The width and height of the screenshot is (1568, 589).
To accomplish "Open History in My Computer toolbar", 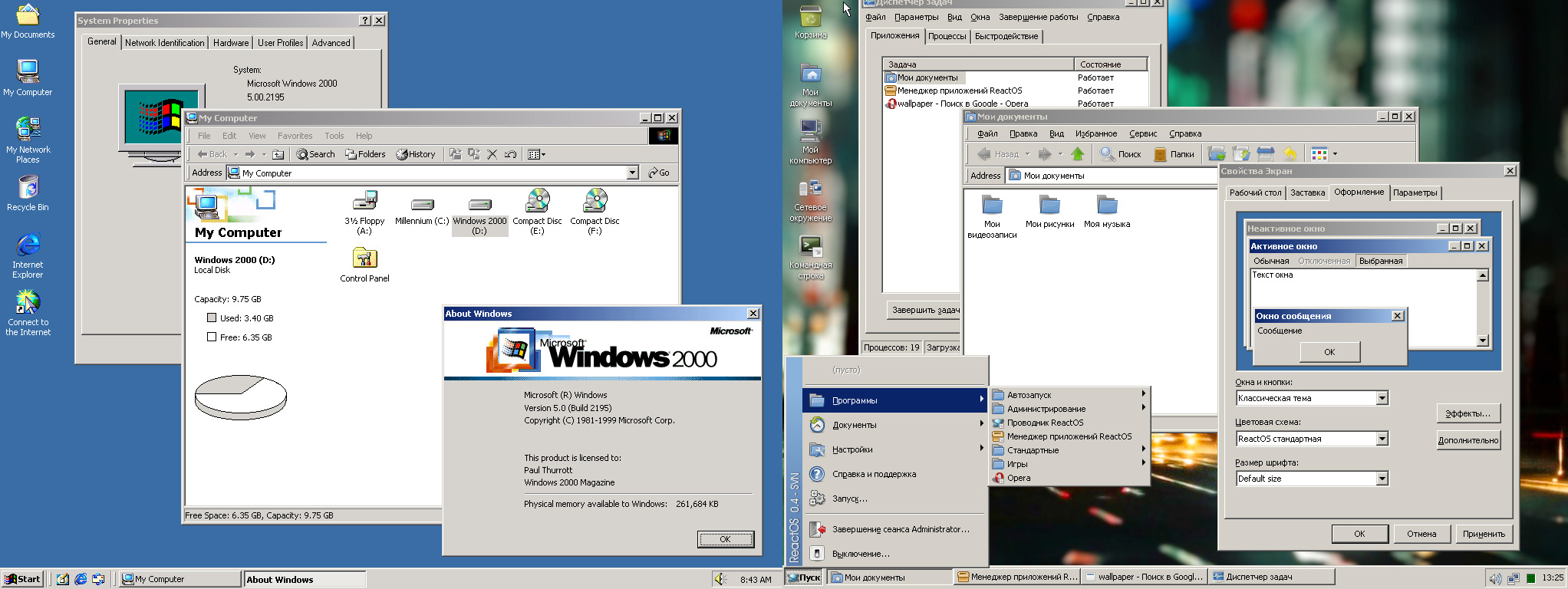I will tap(416, 154).
